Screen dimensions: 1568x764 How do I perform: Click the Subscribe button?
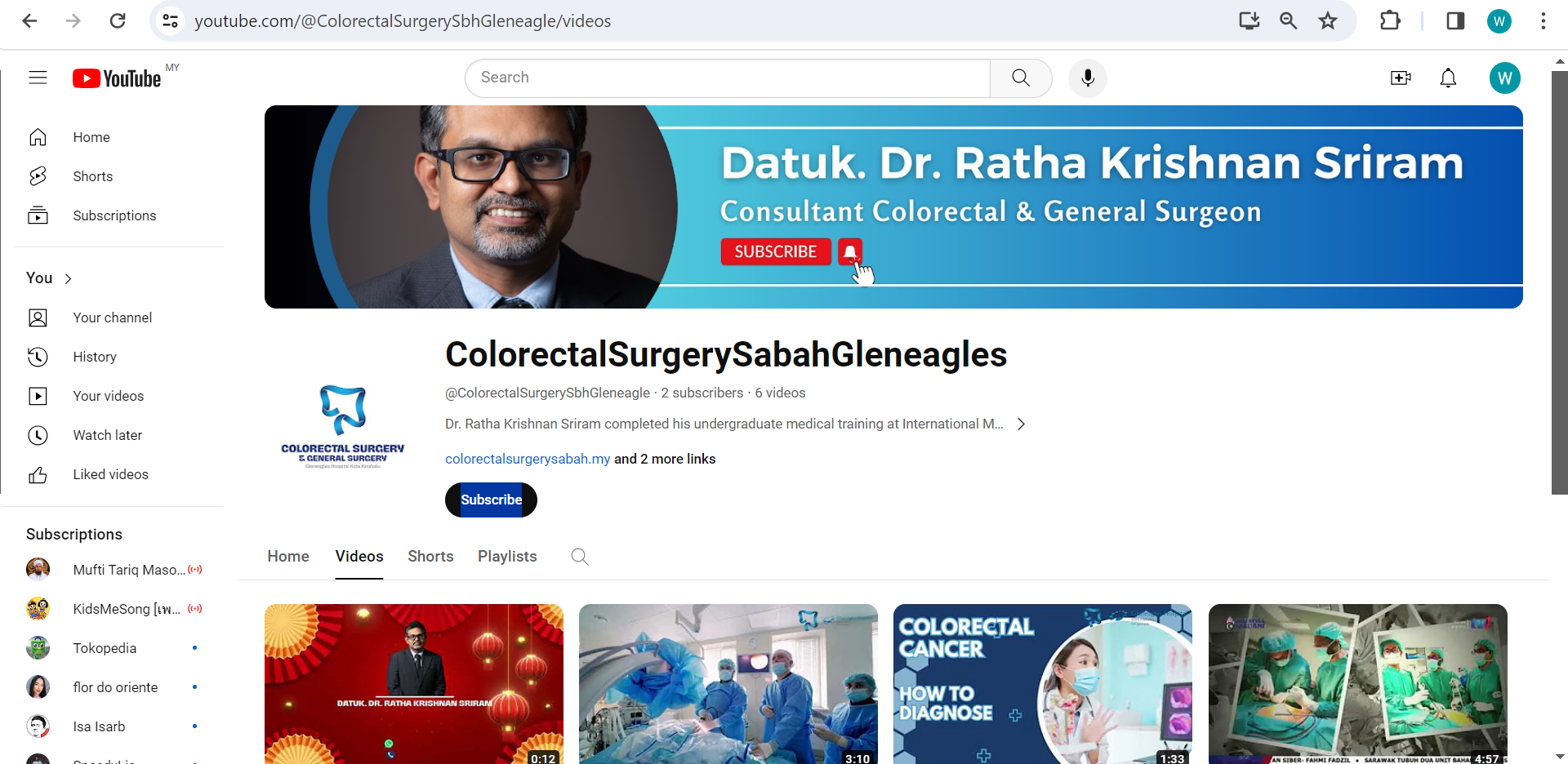click(x=491, y=500)
